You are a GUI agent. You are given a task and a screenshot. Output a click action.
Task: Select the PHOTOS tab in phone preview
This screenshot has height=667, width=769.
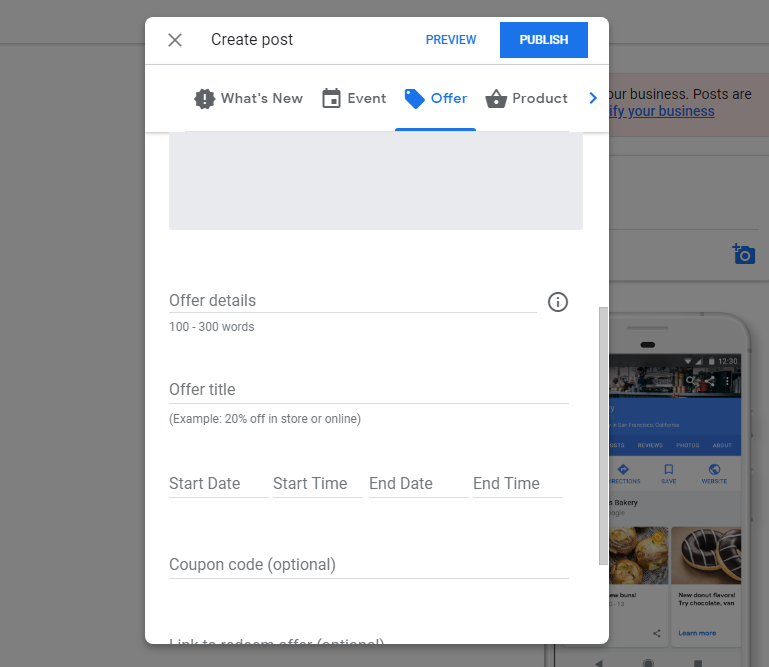pyautogui.click(x=688, y=445)
